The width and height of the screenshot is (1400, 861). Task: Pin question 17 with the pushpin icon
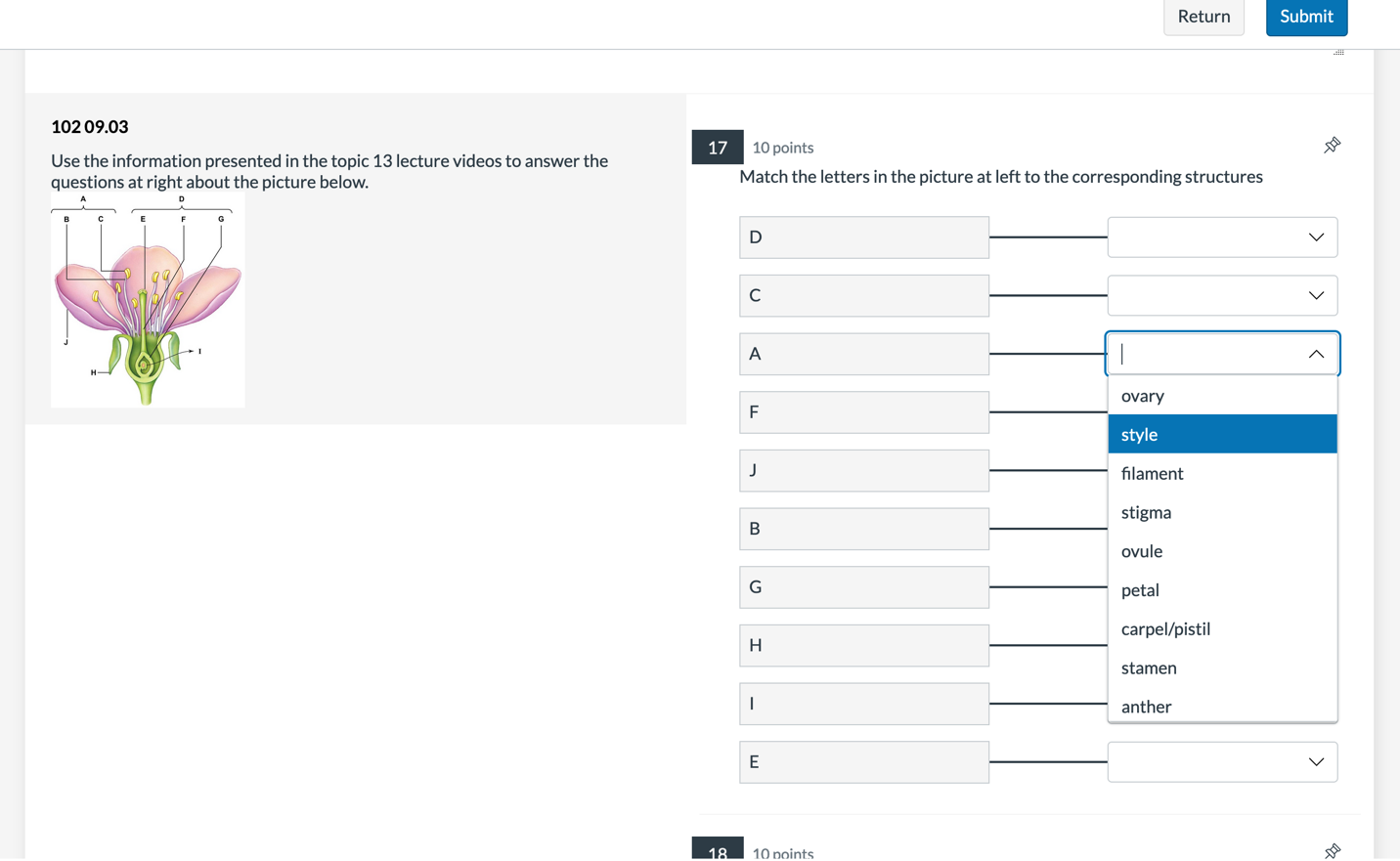[1332, 146]
